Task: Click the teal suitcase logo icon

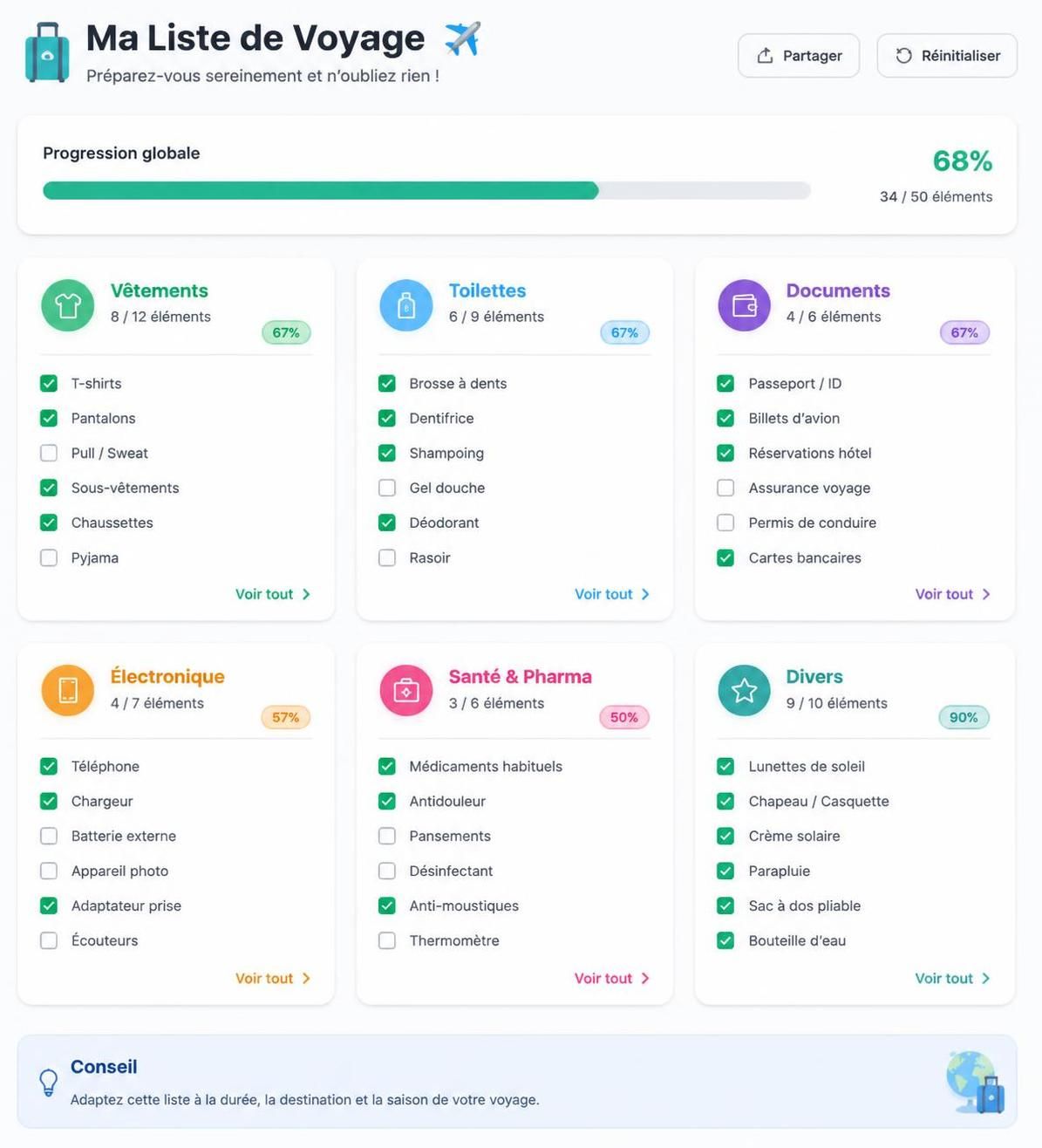Action: tap(47, 52)
